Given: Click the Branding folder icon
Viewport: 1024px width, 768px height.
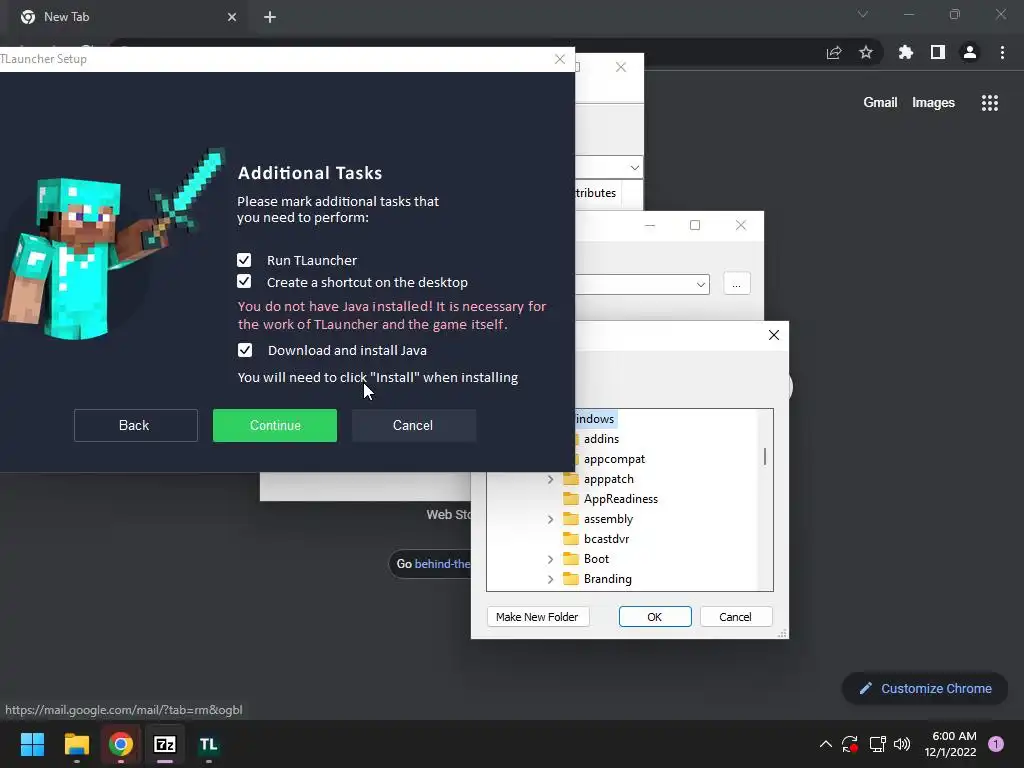Looking at the screenshot, I should click(571, 579).
